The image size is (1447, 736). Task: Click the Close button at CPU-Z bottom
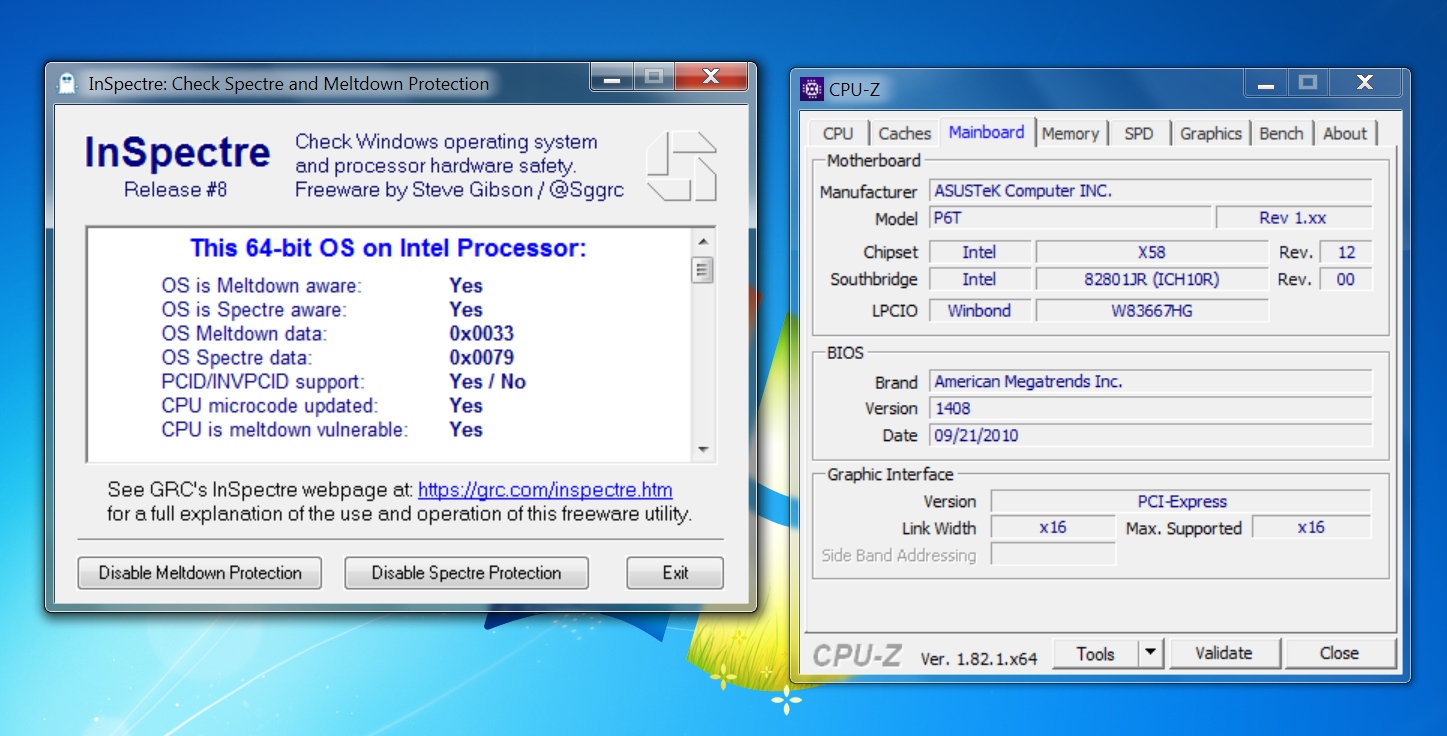(x=1339, y=654)
